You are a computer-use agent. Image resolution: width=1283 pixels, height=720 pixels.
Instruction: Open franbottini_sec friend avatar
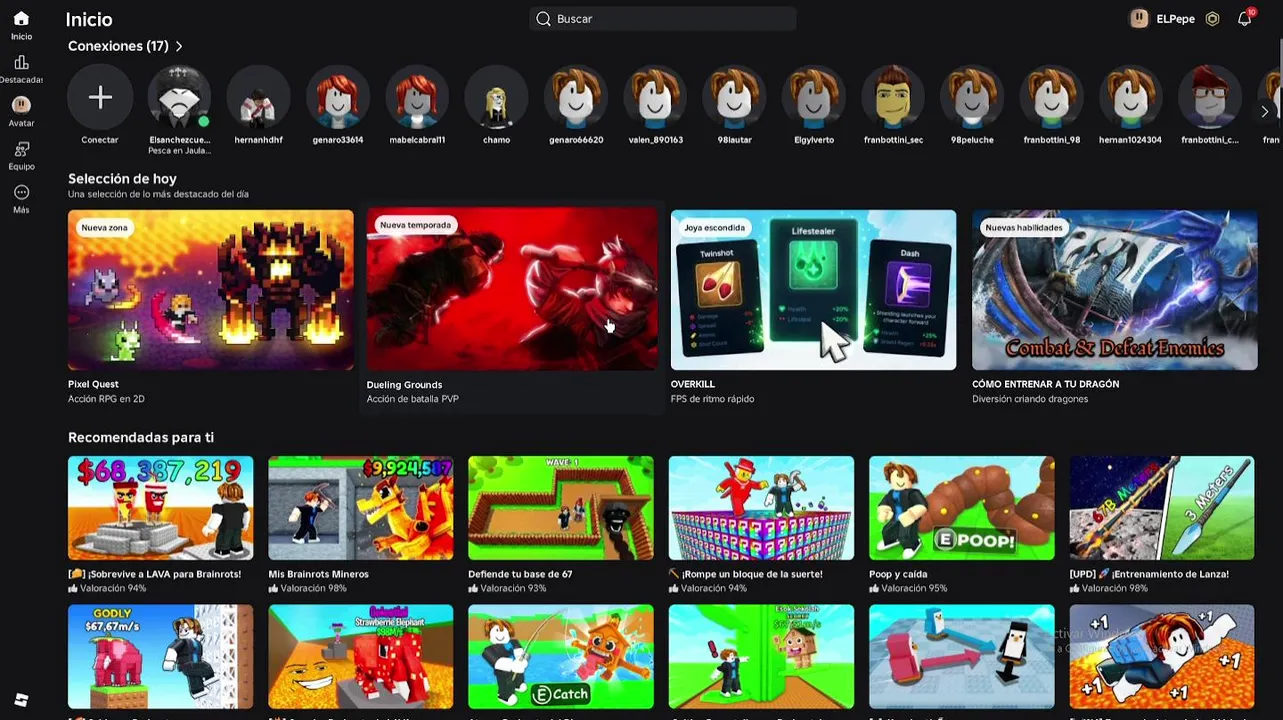pos(893,97)
